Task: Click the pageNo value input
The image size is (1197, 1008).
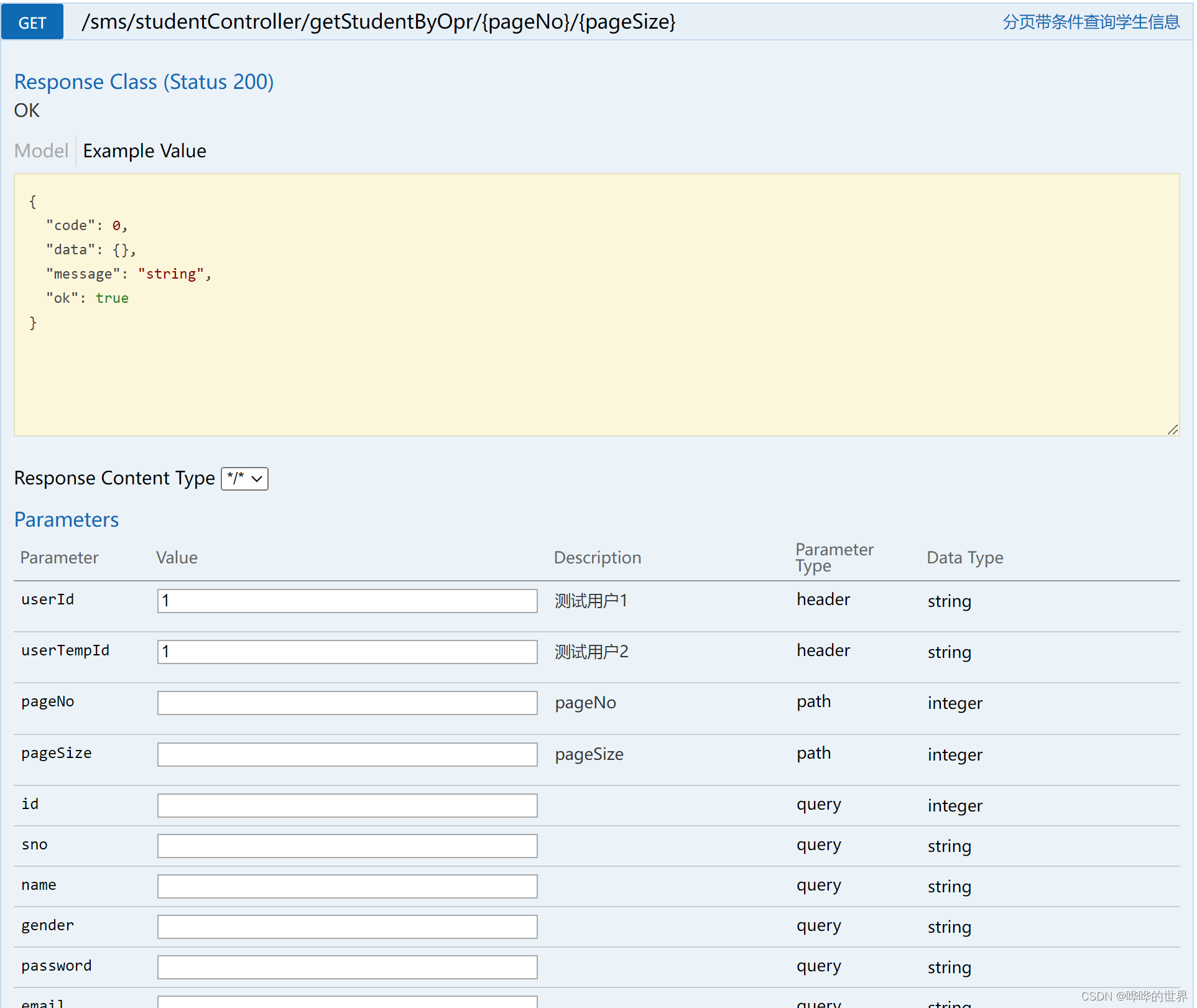Action: pyautogui.click(x=347, y=703)
